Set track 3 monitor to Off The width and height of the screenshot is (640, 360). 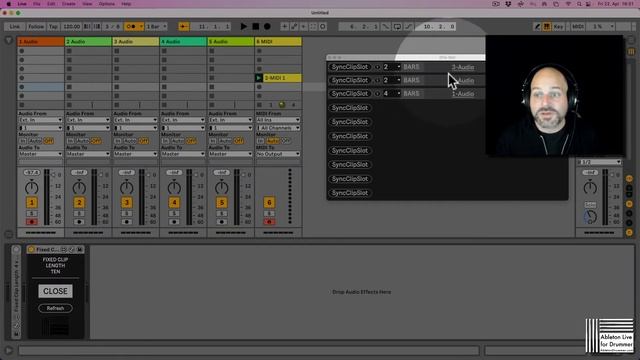[x=144, y=141]
